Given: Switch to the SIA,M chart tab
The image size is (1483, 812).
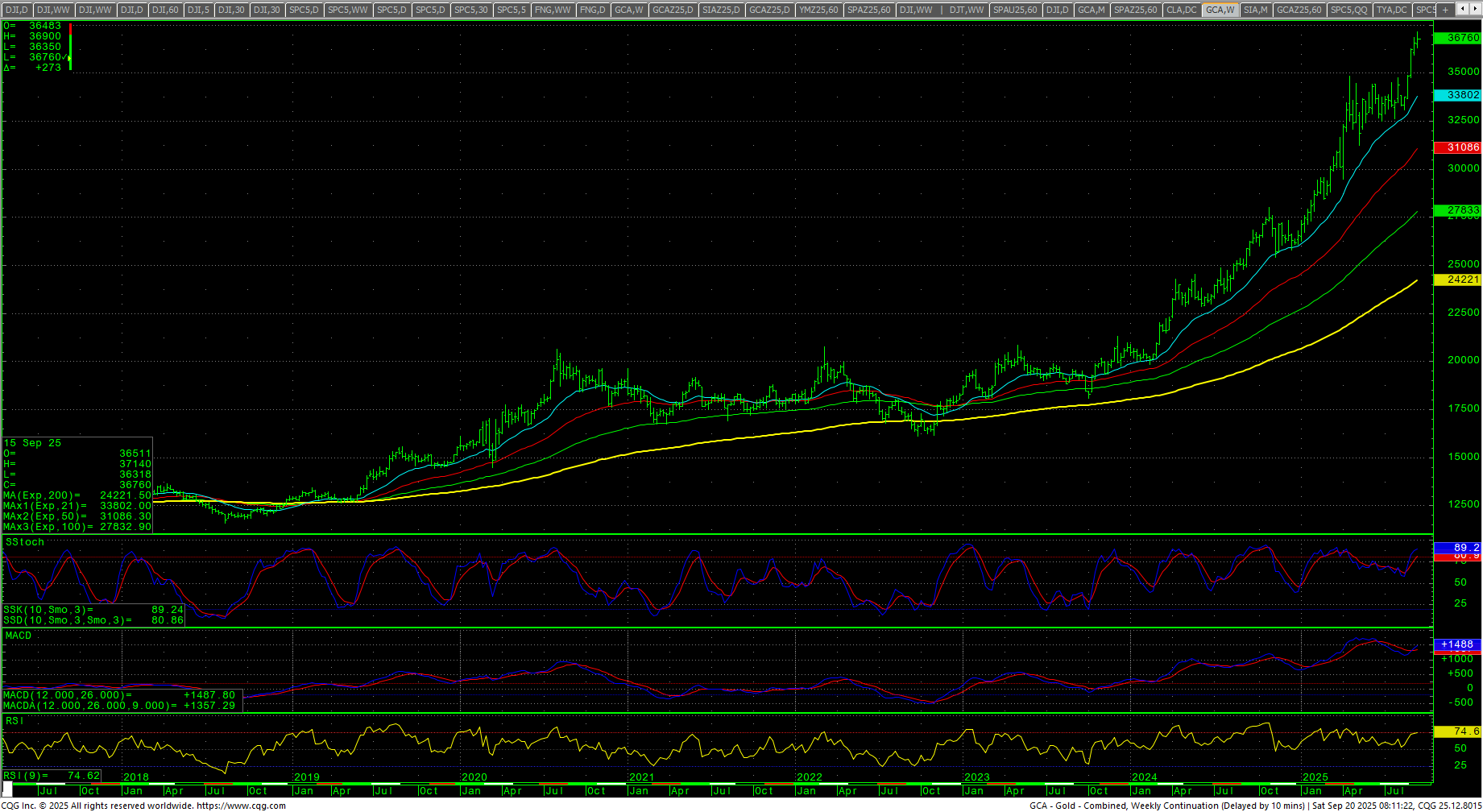Looking at the screenshot, I should tap(1255, 10).
